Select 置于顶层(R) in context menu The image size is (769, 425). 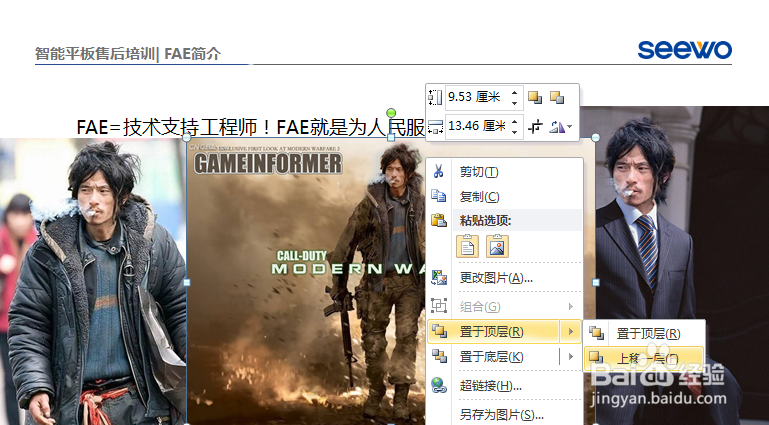pos(493,332)
